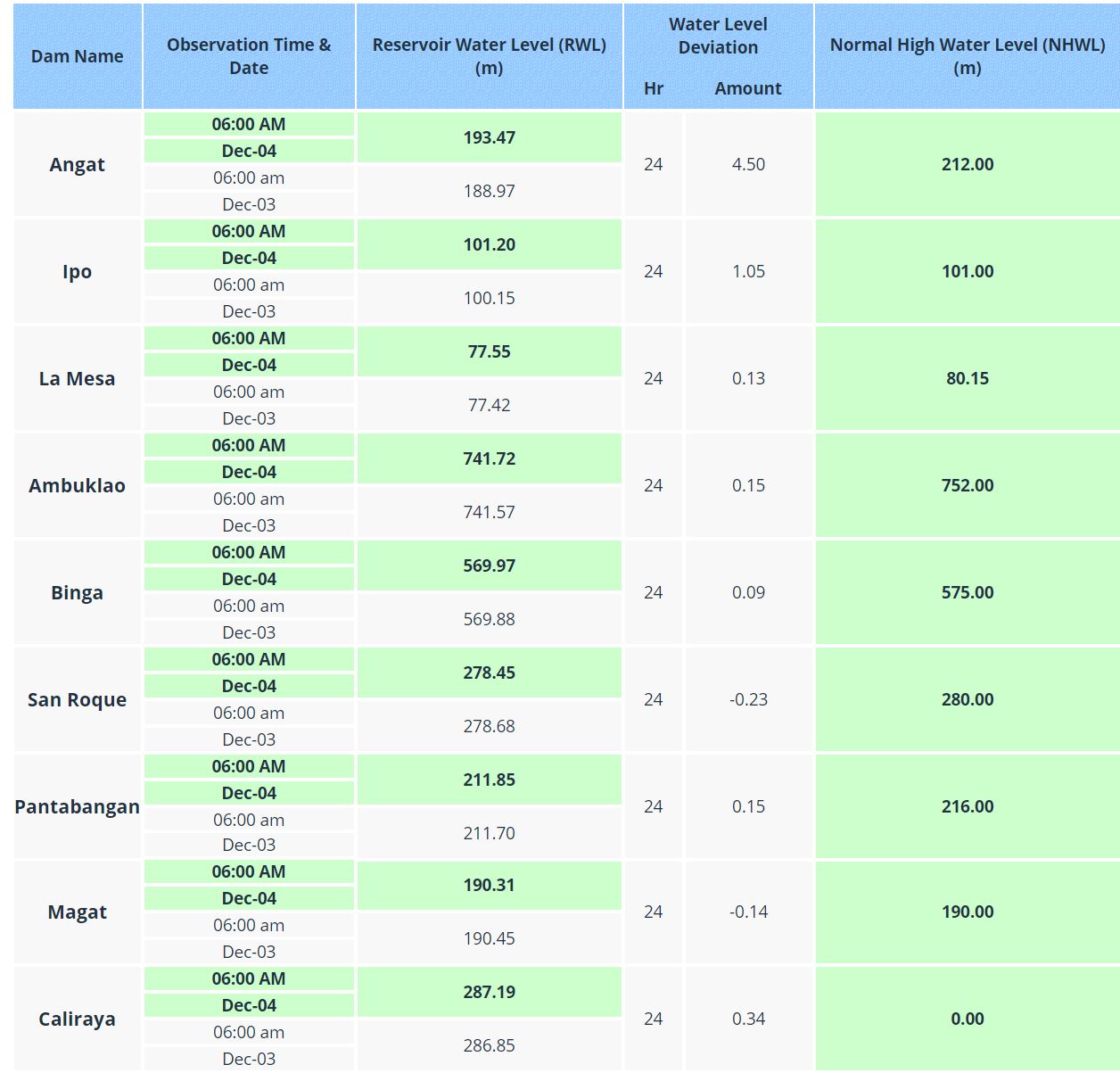Image resolution: width=1120 pixels, height=1073 pixels.
Task: Click the Observation Time & Date header
Action: tap(249, 56)
